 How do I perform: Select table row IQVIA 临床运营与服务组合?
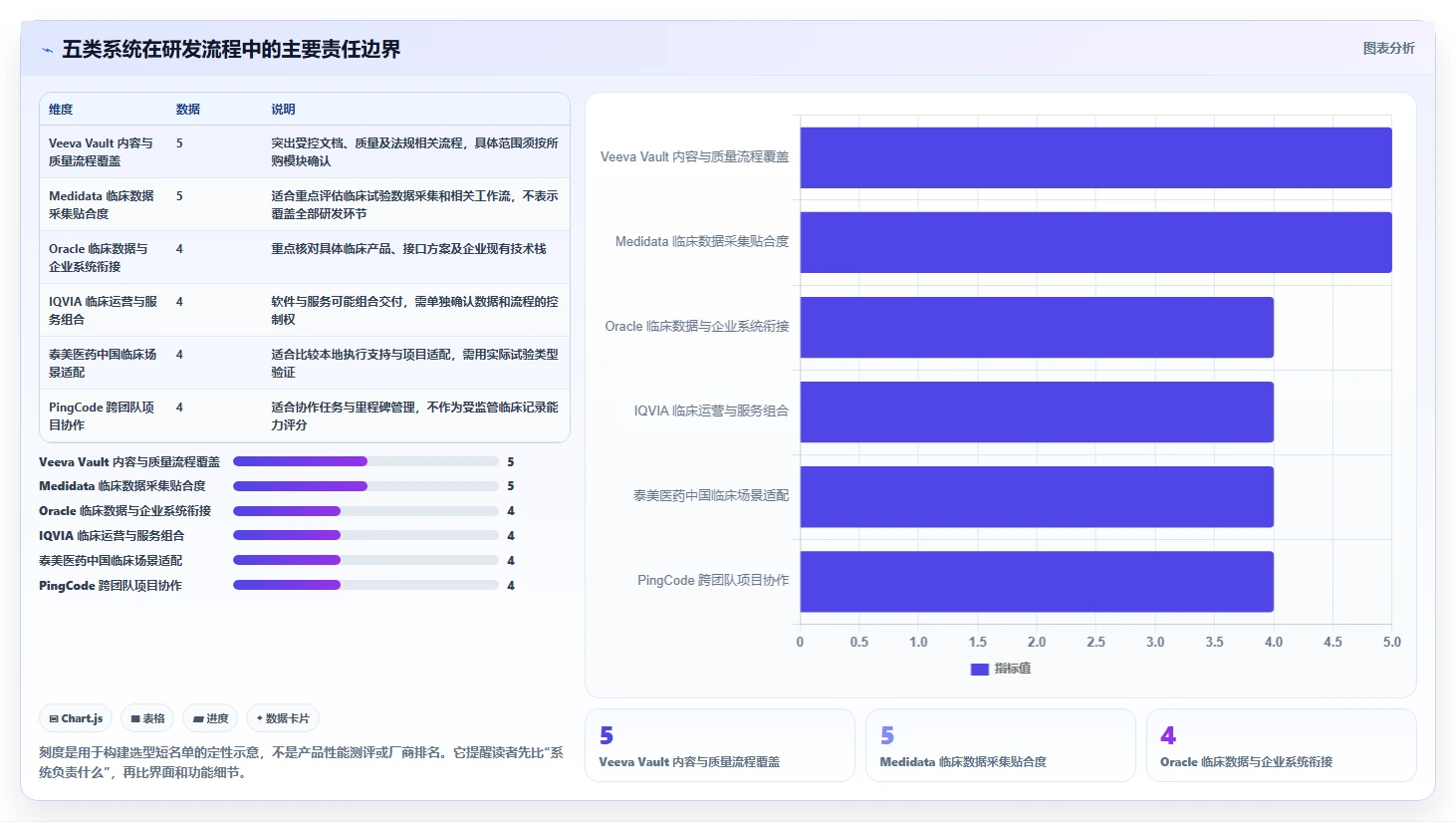tap(305, 310)
